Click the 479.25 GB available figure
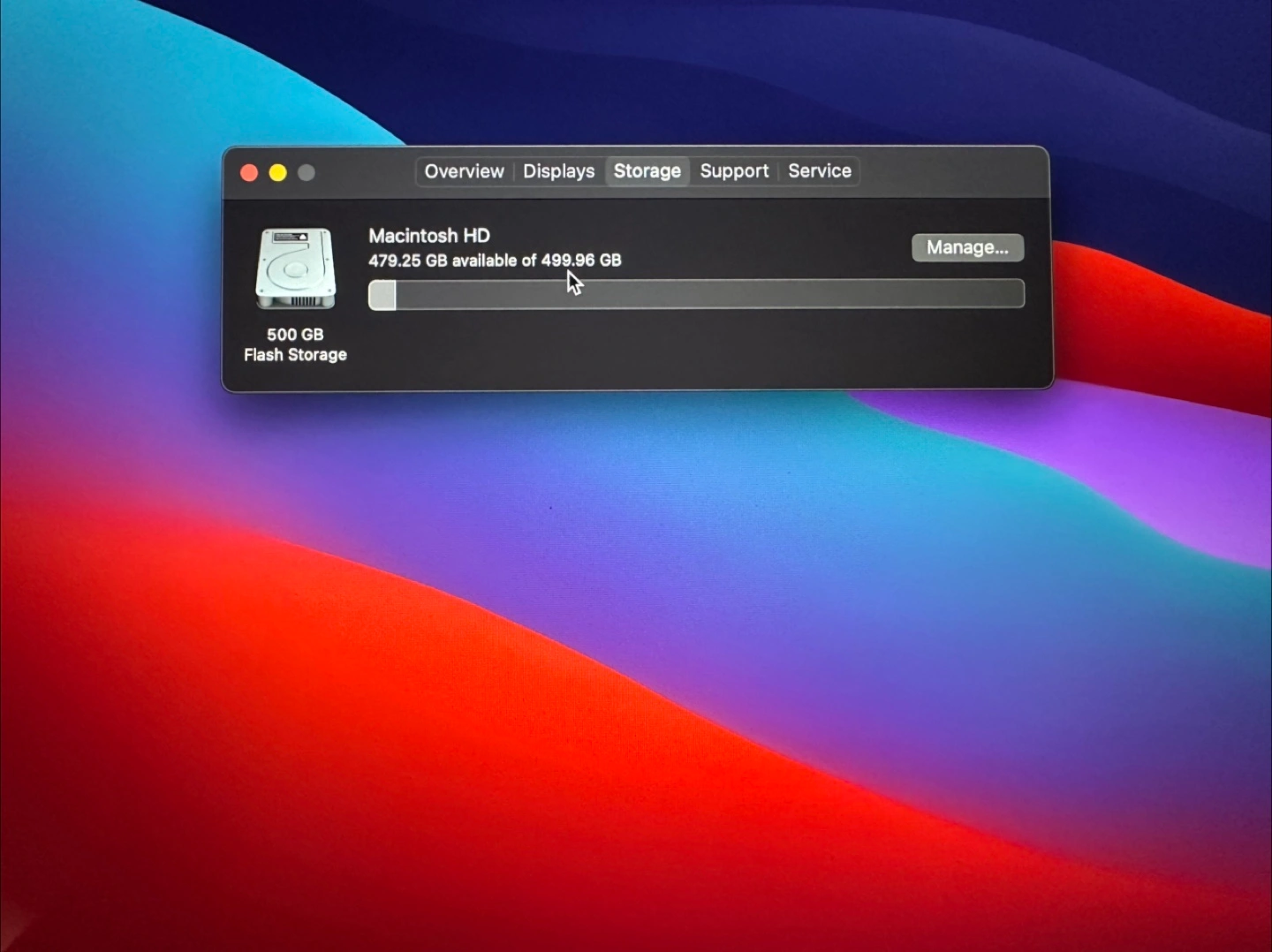The image size is (1272, 952). pyautogui.click(x=407, y=261)
